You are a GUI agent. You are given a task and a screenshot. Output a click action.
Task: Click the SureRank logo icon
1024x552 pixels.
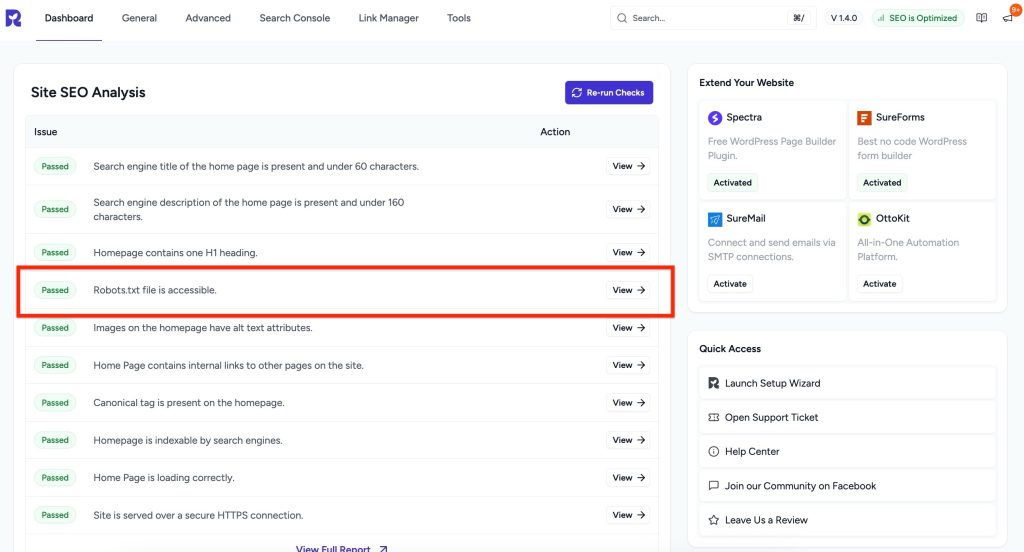click(x=13, y=18)
